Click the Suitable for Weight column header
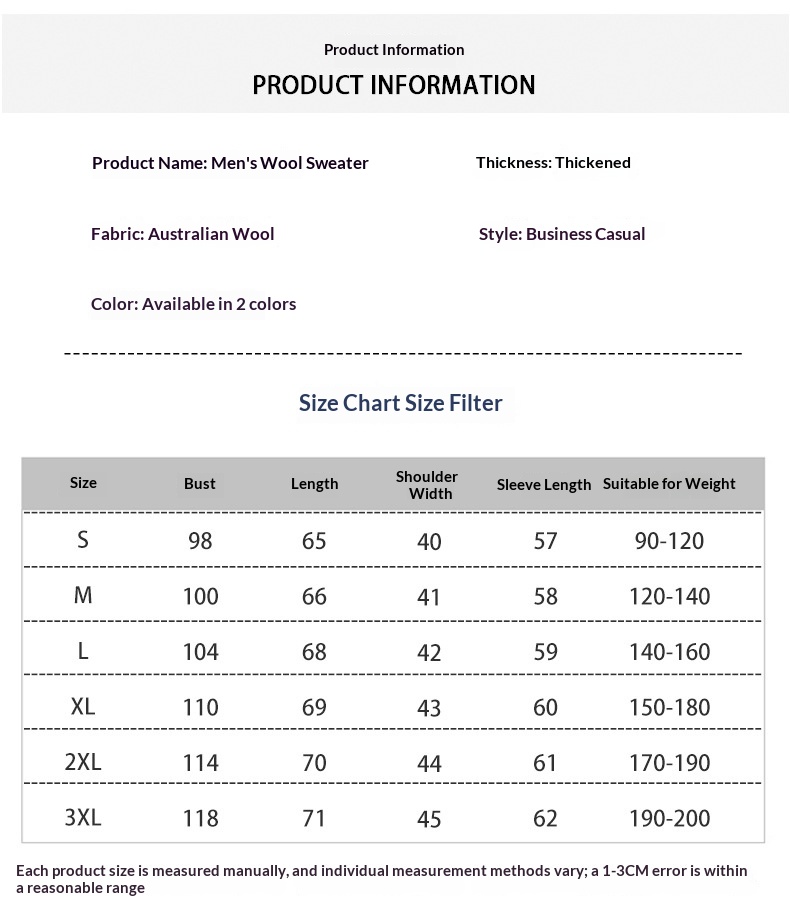Image resolution: width=790 pixels, height=910 pixels. [x=669, y=484]
